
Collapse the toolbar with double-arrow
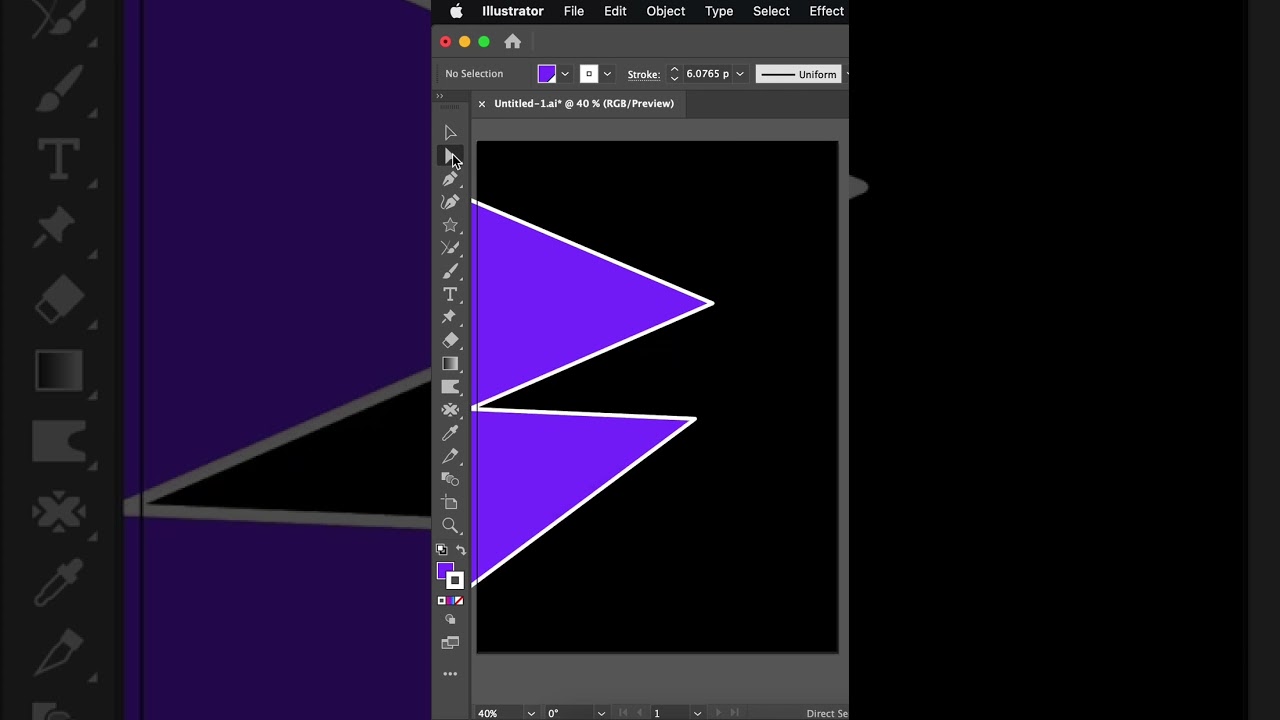(439, 96)
